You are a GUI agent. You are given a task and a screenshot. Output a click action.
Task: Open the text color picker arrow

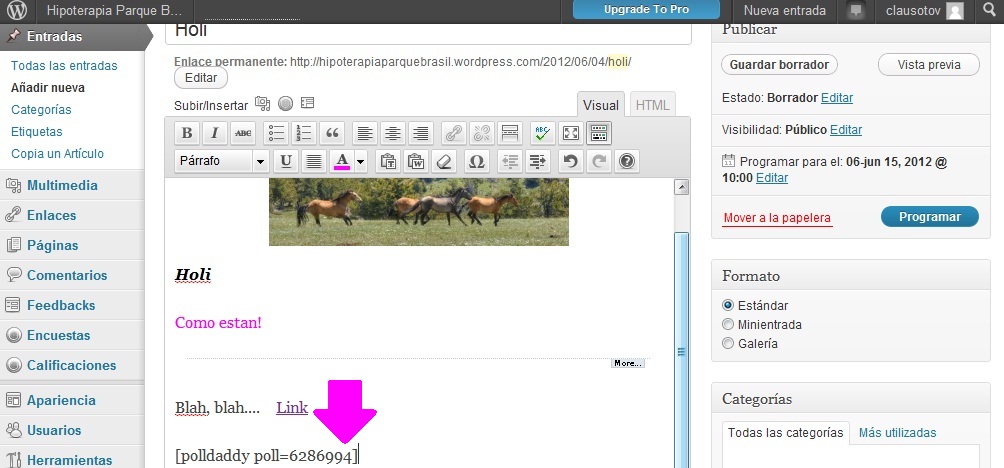(360, 161)
